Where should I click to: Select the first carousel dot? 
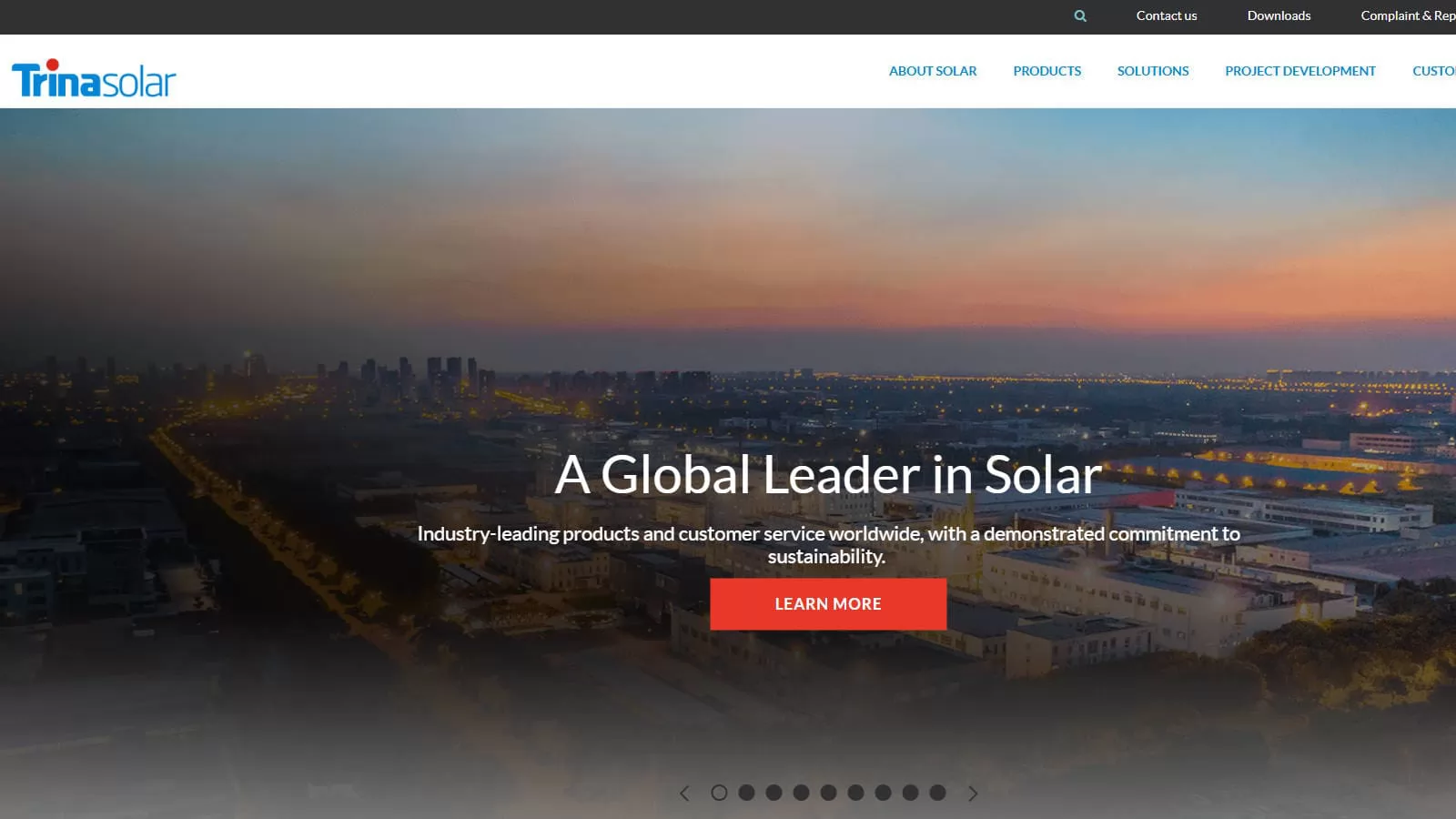pos(719,793)
